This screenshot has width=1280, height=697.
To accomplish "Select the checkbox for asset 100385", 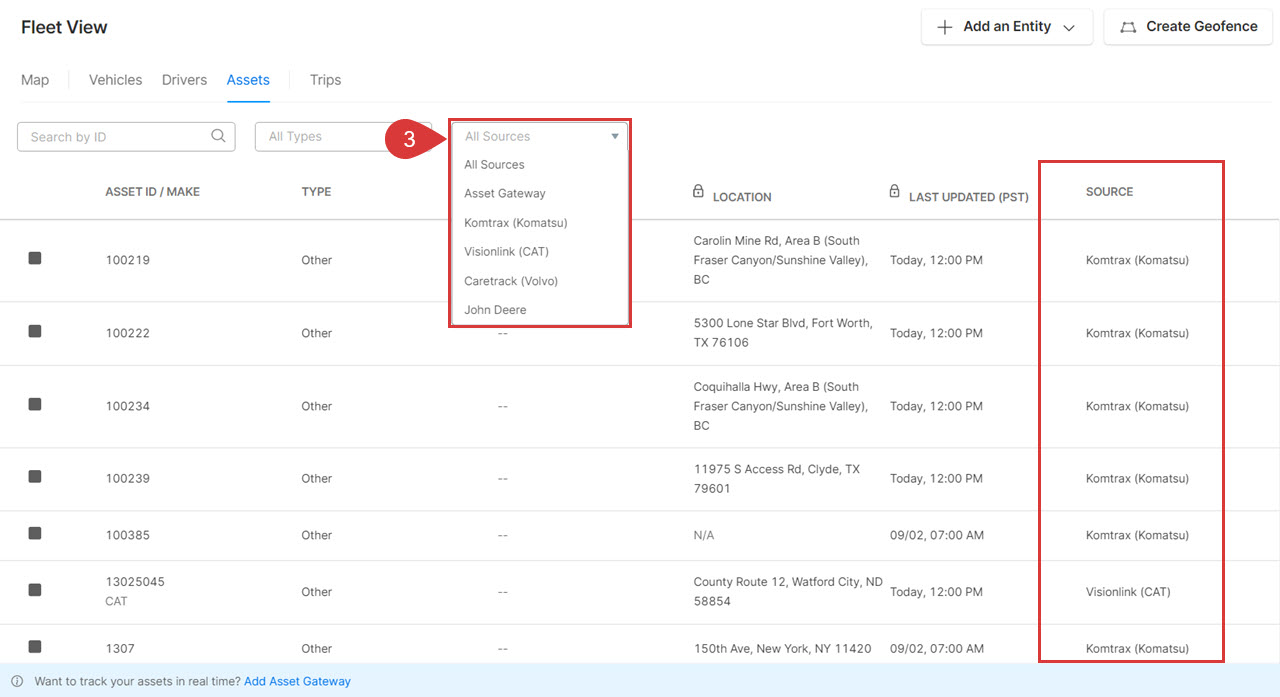I will [35, 533].
